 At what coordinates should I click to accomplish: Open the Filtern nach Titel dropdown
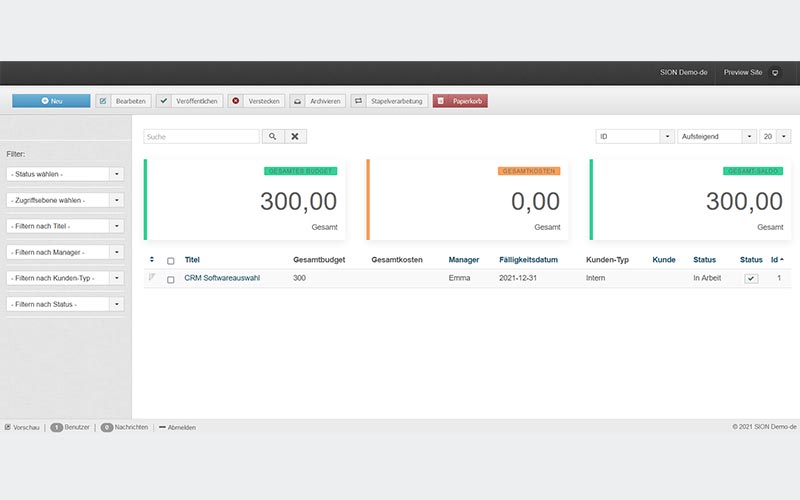tap(65, 226)
